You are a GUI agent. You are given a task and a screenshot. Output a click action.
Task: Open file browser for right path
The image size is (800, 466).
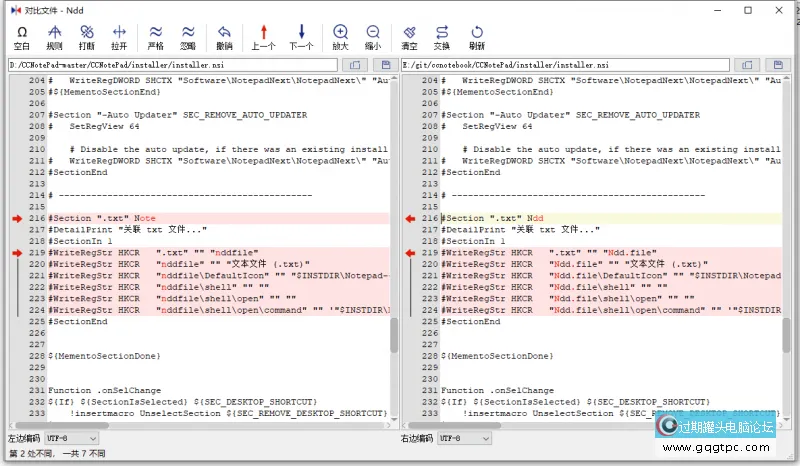click(747, 65)
